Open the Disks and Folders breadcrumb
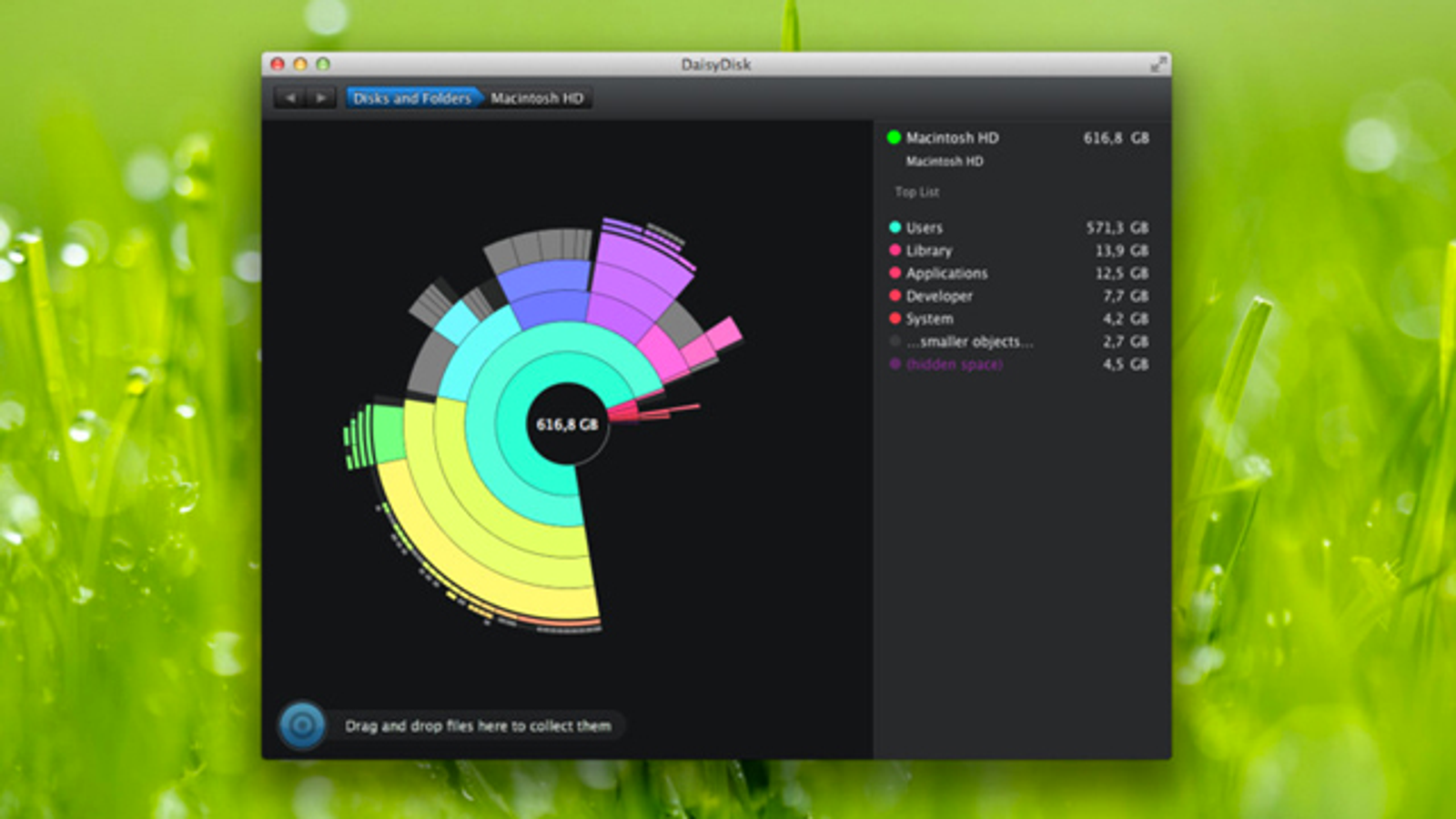This screenshot has height=819, width=1456. pyautogui.click(x=412, y=97)
